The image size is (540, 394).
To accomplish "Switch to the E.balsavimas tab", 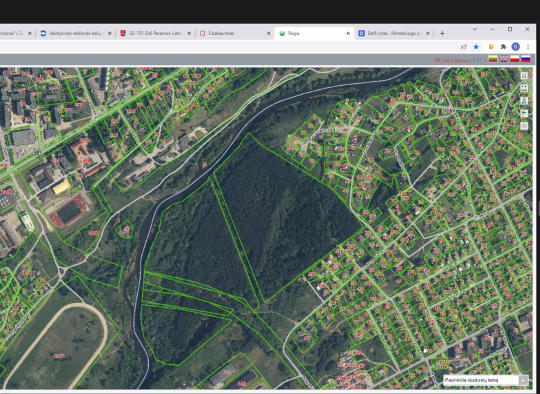I will click(235, 33).
